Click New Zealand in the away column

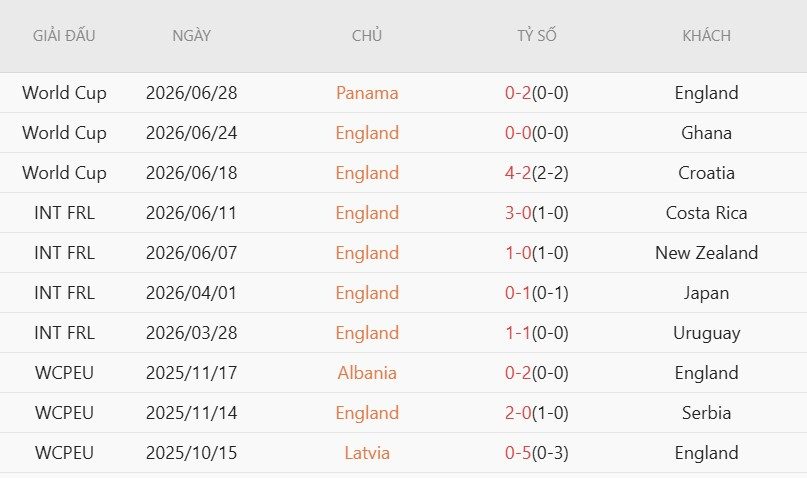(706, 253)
